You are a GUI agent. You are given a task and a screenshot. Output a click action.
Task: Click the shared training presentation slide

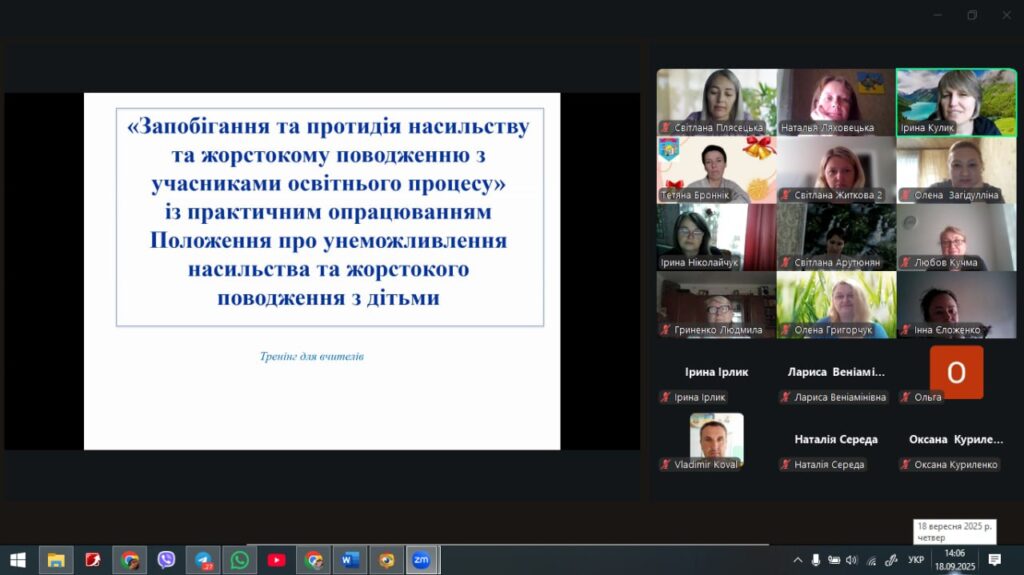pos(322,270)
